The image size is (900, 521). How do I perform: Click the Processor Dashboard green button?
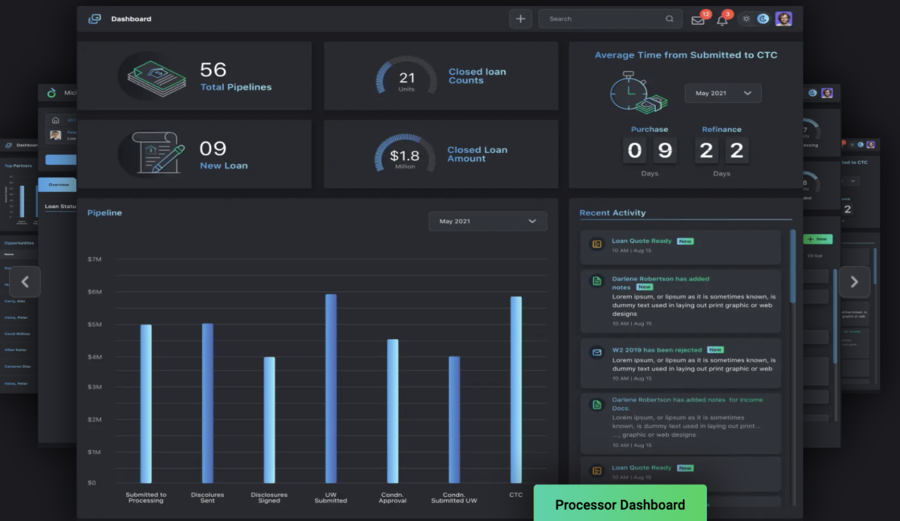coord(620,504)
